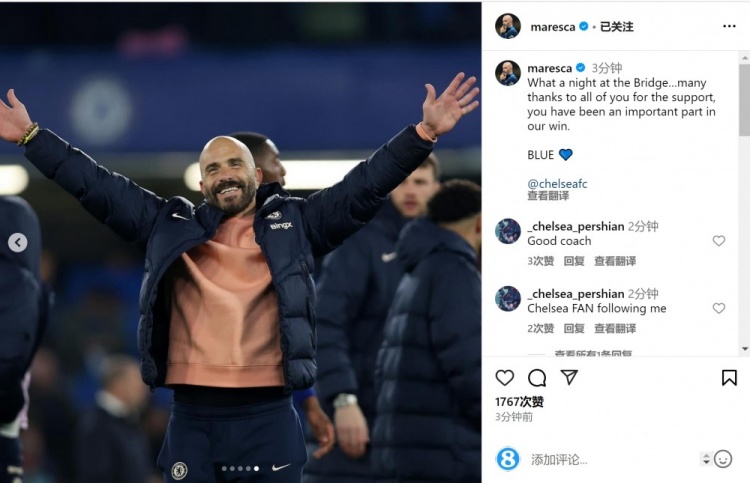Screen dimensions: 750x483
Task: View likes list via 1767次赞
Action: pyautogui.click(x=519, y=402)
